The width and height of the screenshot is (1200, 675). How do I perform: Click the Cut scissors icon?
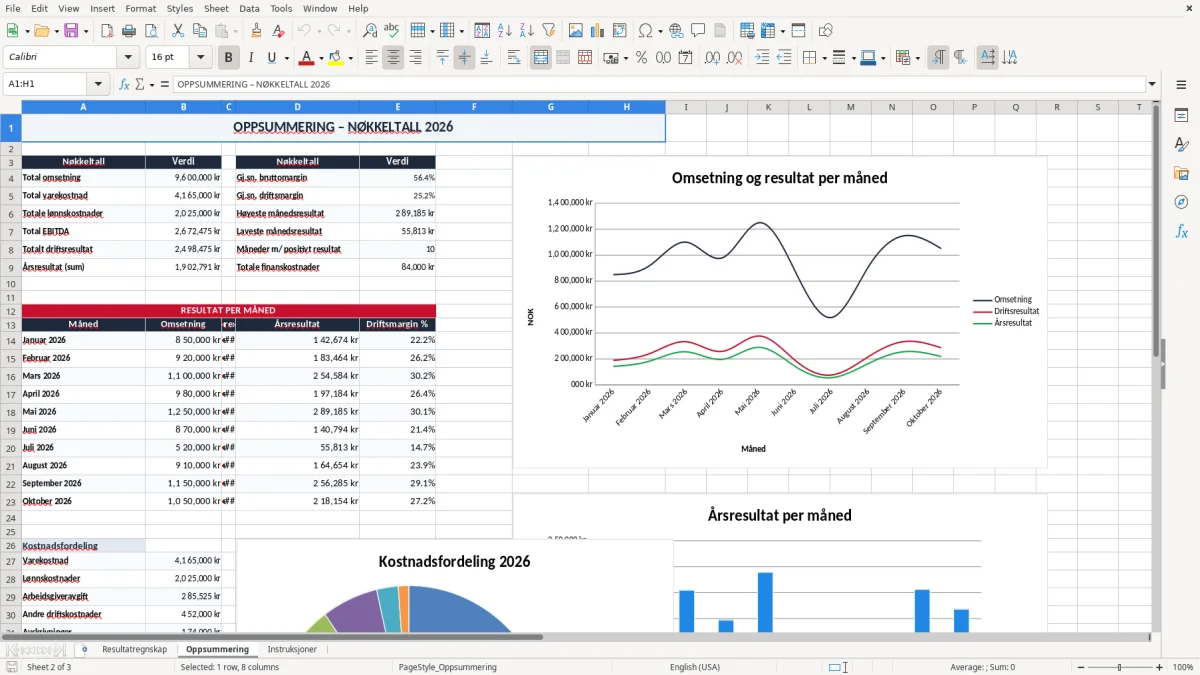[177, 31]
